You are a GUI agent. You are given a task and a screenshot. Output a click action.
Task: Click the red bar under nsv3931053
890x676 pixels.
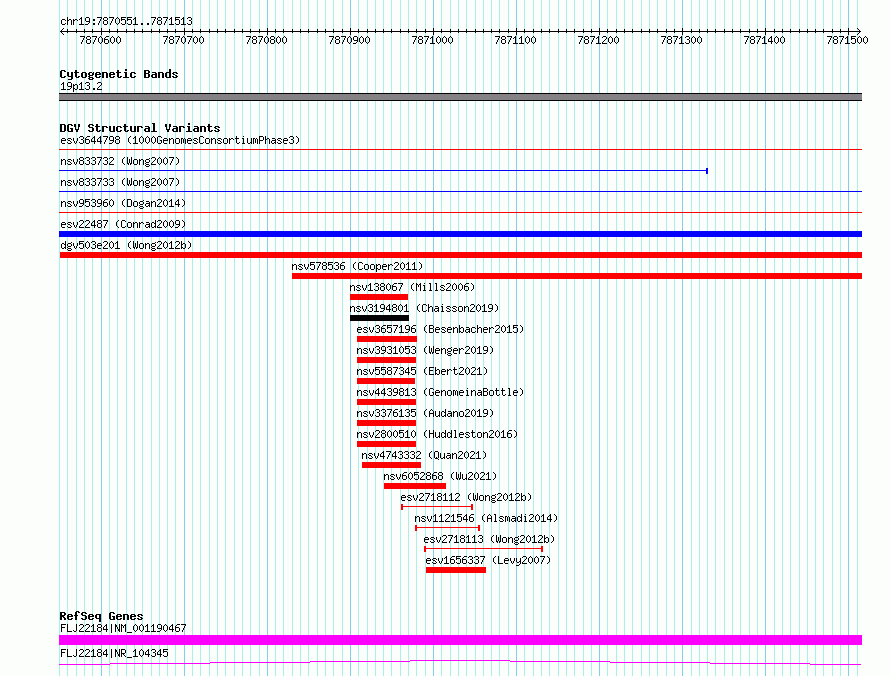386,360
